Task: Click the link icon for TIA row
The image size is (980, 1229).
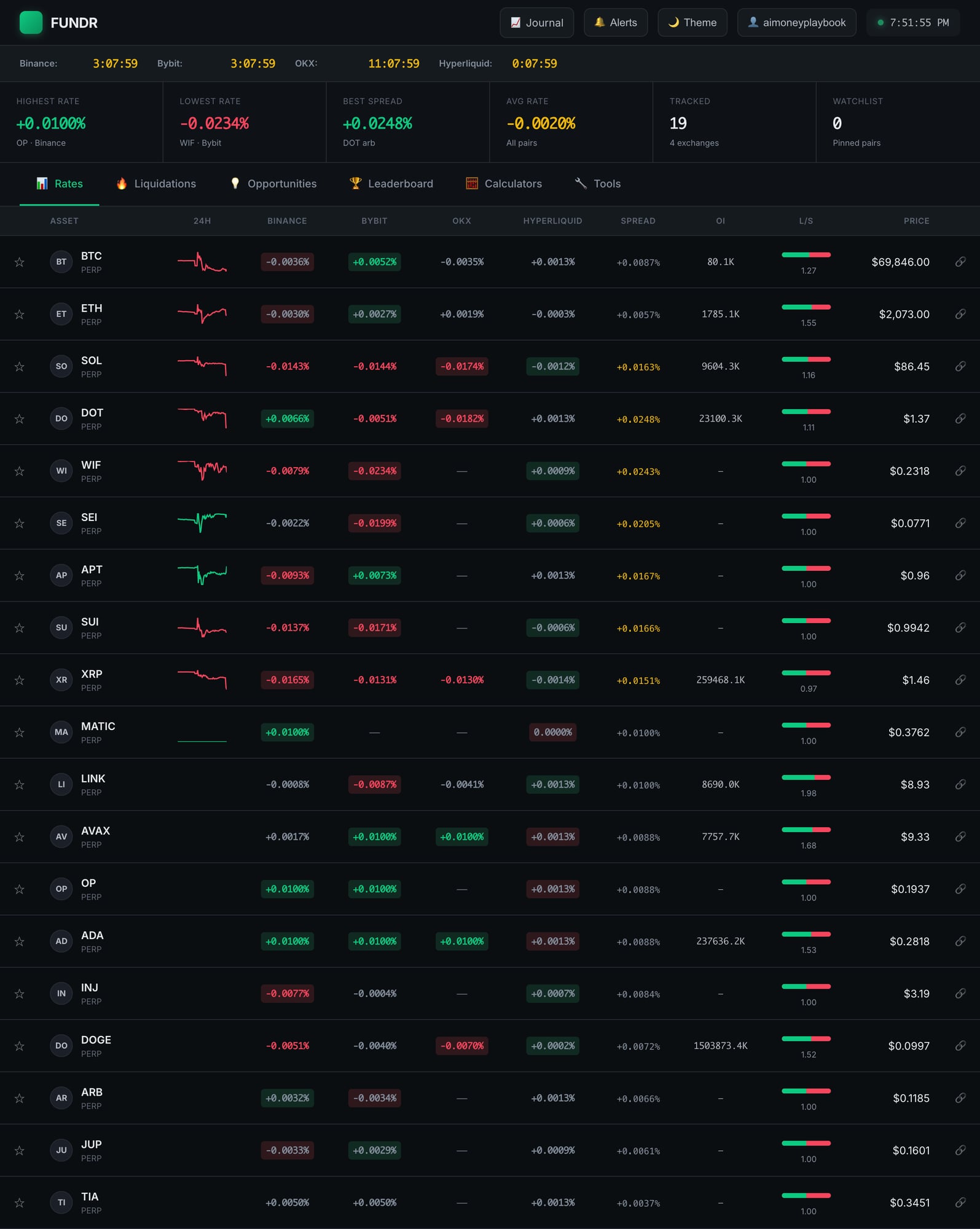Action: tap(960, 1202)
